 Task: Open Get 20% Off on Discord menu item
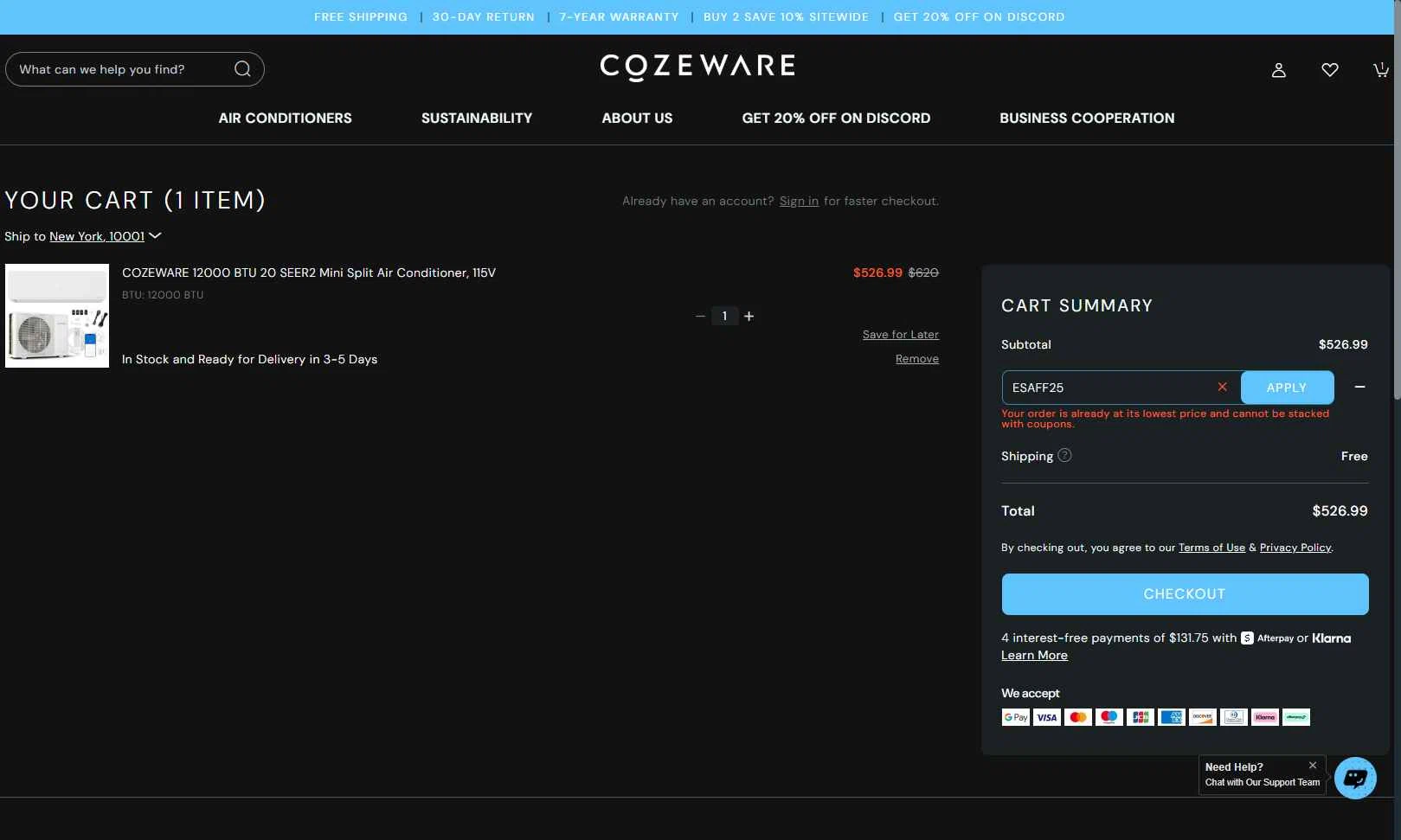(x=836, y=119)
